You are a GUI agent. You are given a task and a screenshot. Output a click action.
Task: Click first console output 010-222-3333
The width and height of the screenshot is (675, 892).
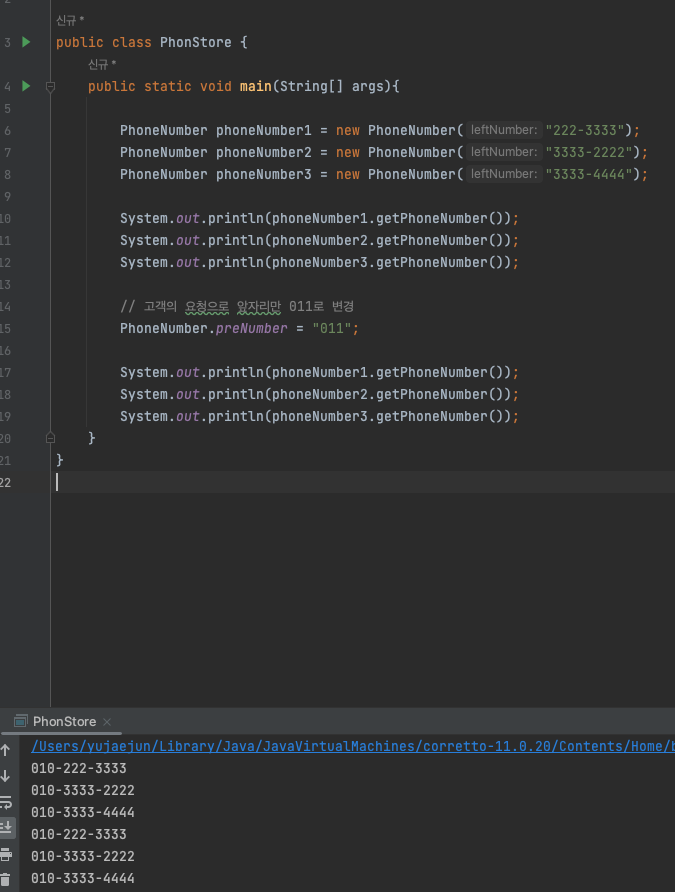pyautogui.click(x=79, y=768)
